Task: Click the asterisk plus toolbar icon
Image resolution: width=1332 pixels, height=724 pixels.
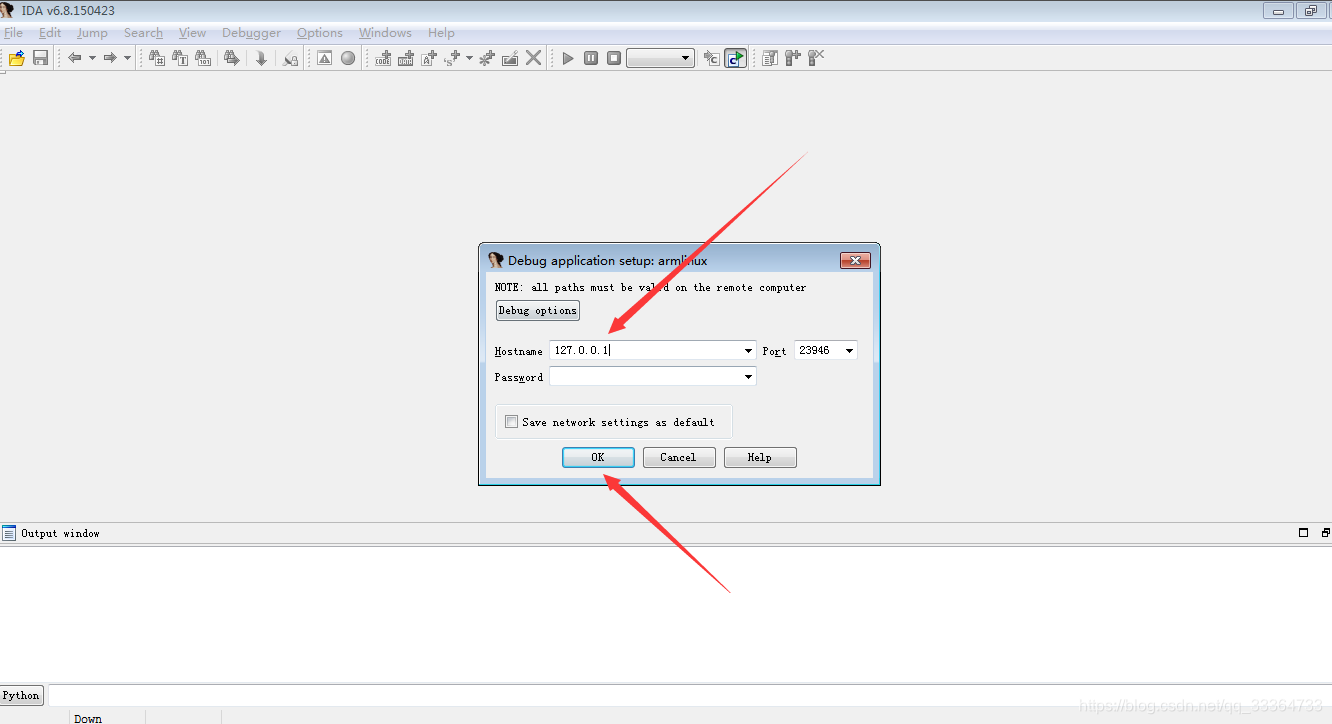Action: point(487,58)
